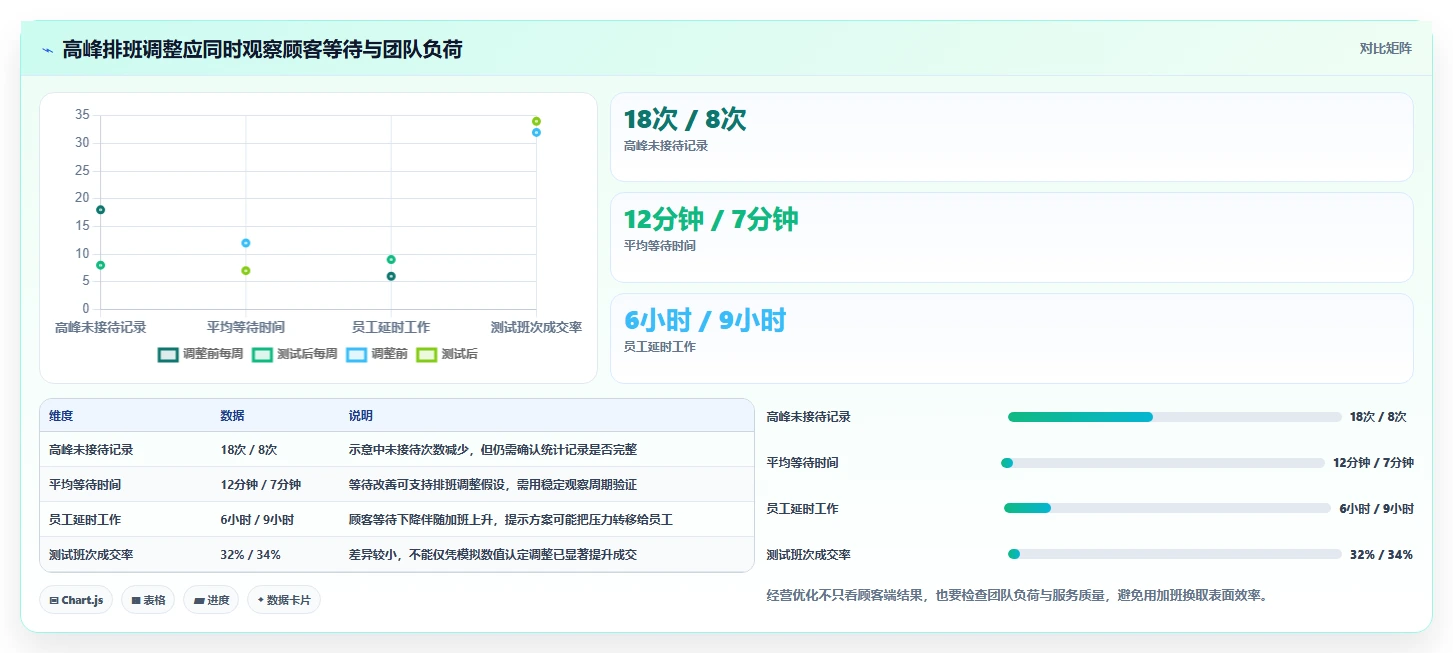
Task: Toggle the 测试后每周 legend swatch
Action: point(262,354)
